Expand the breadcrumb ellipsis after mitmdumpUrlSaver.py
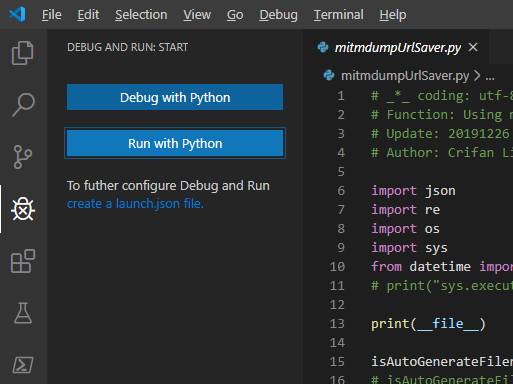The width and height of the screenshot is (513, 384). coord(490,76)
